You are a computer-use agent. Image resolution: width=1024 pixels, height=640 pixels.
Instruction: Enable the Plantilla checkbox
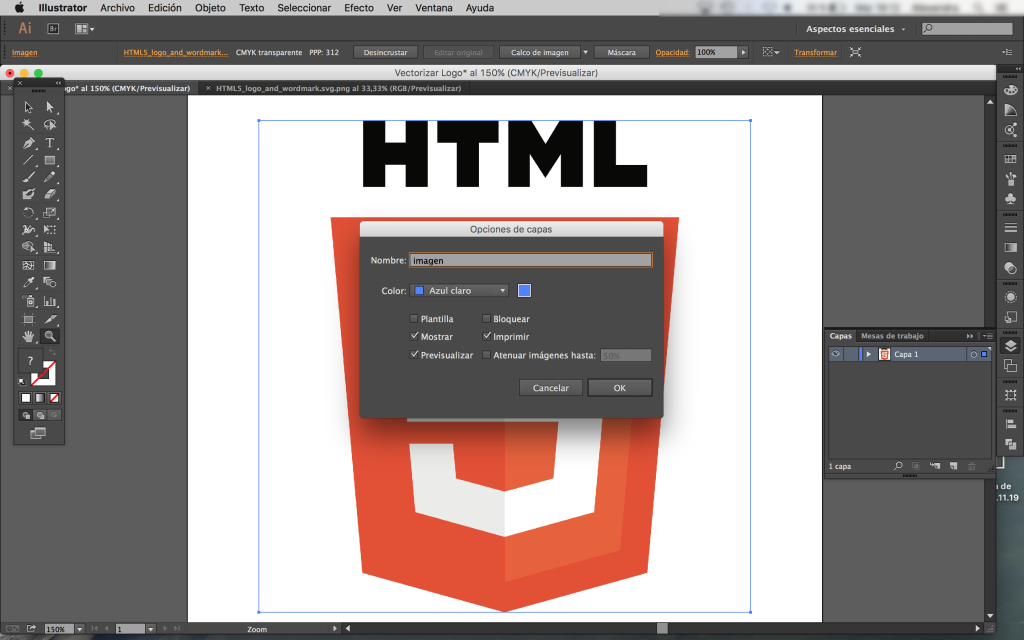413,319
